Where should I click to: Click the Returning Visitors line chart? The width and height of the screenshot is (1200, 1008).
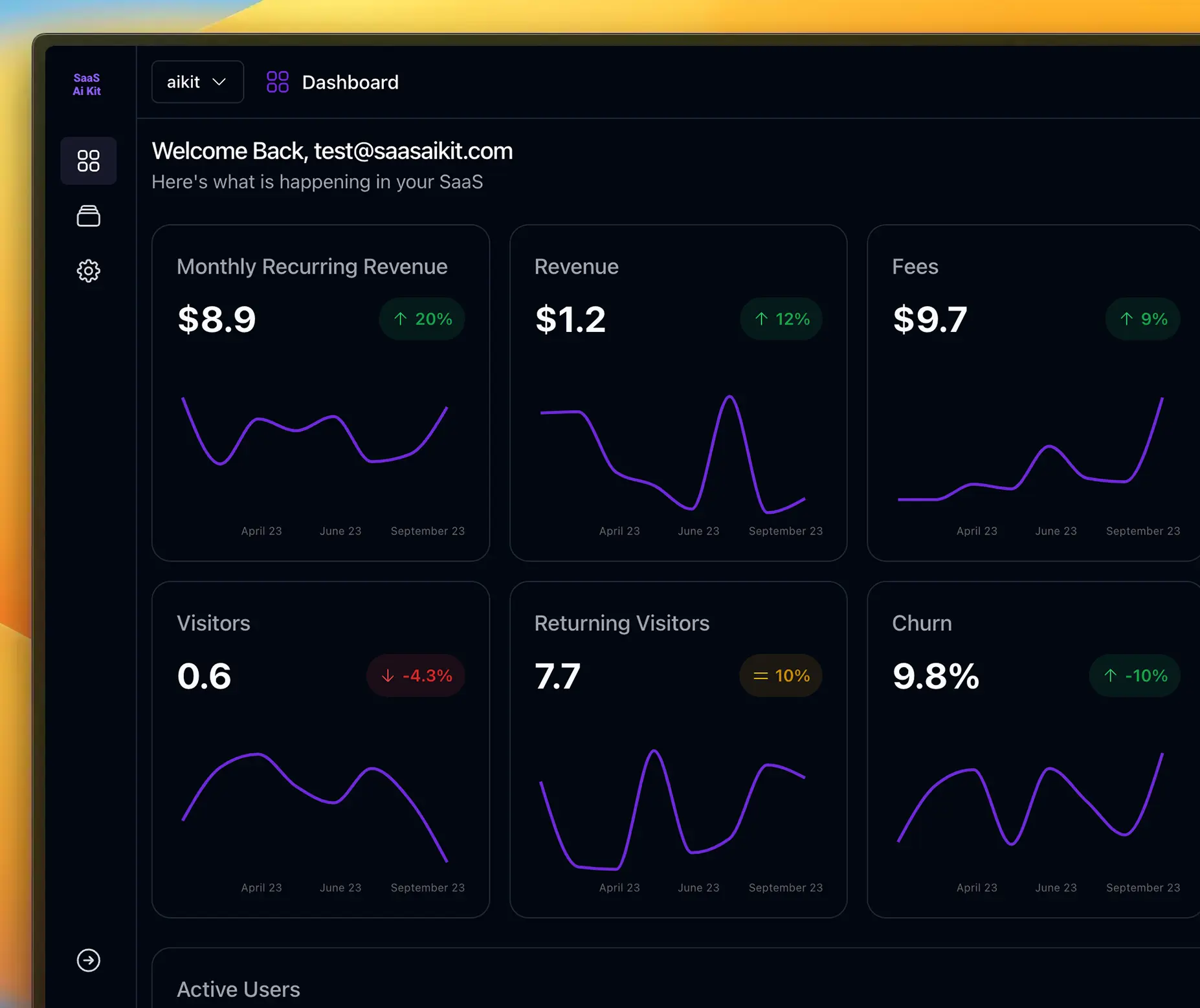[673, 810]
